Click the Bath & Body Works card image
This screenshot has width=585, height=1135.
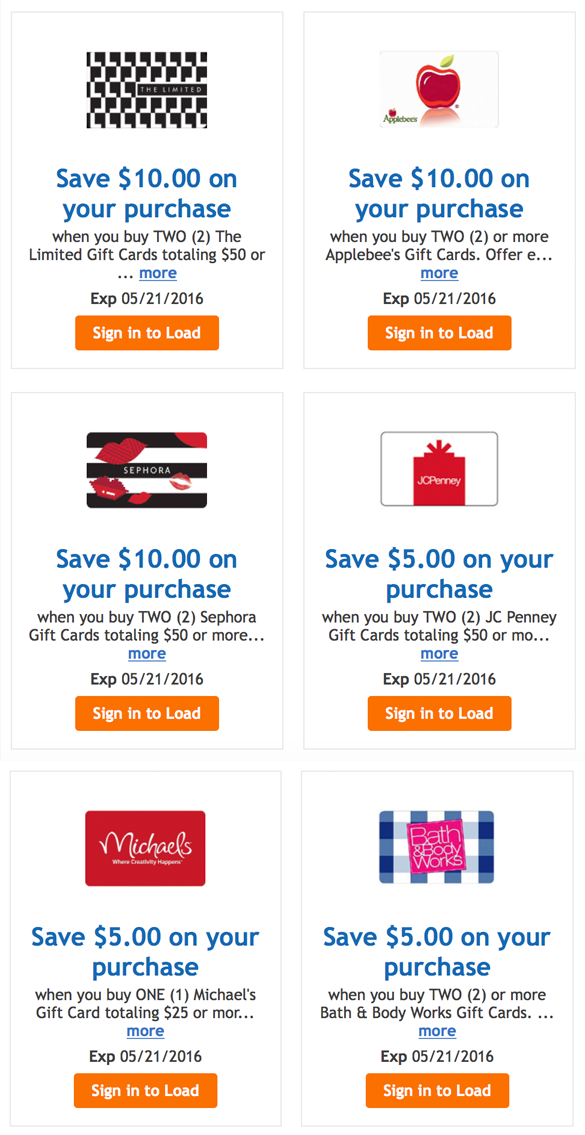438,847
